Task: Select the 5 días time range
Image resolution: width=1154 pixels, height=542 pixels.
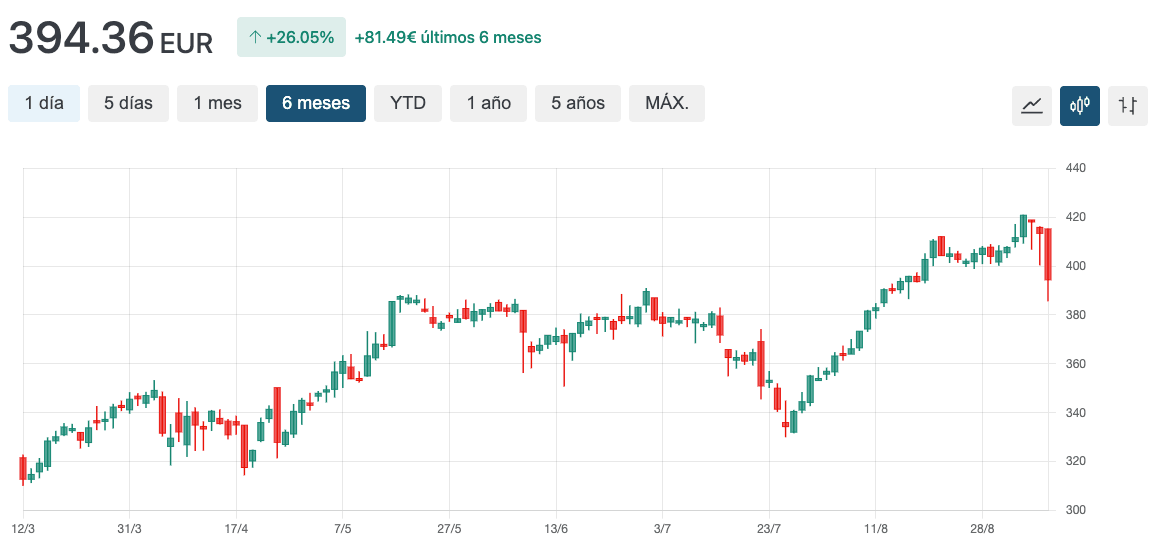Action: pos(128,103)
